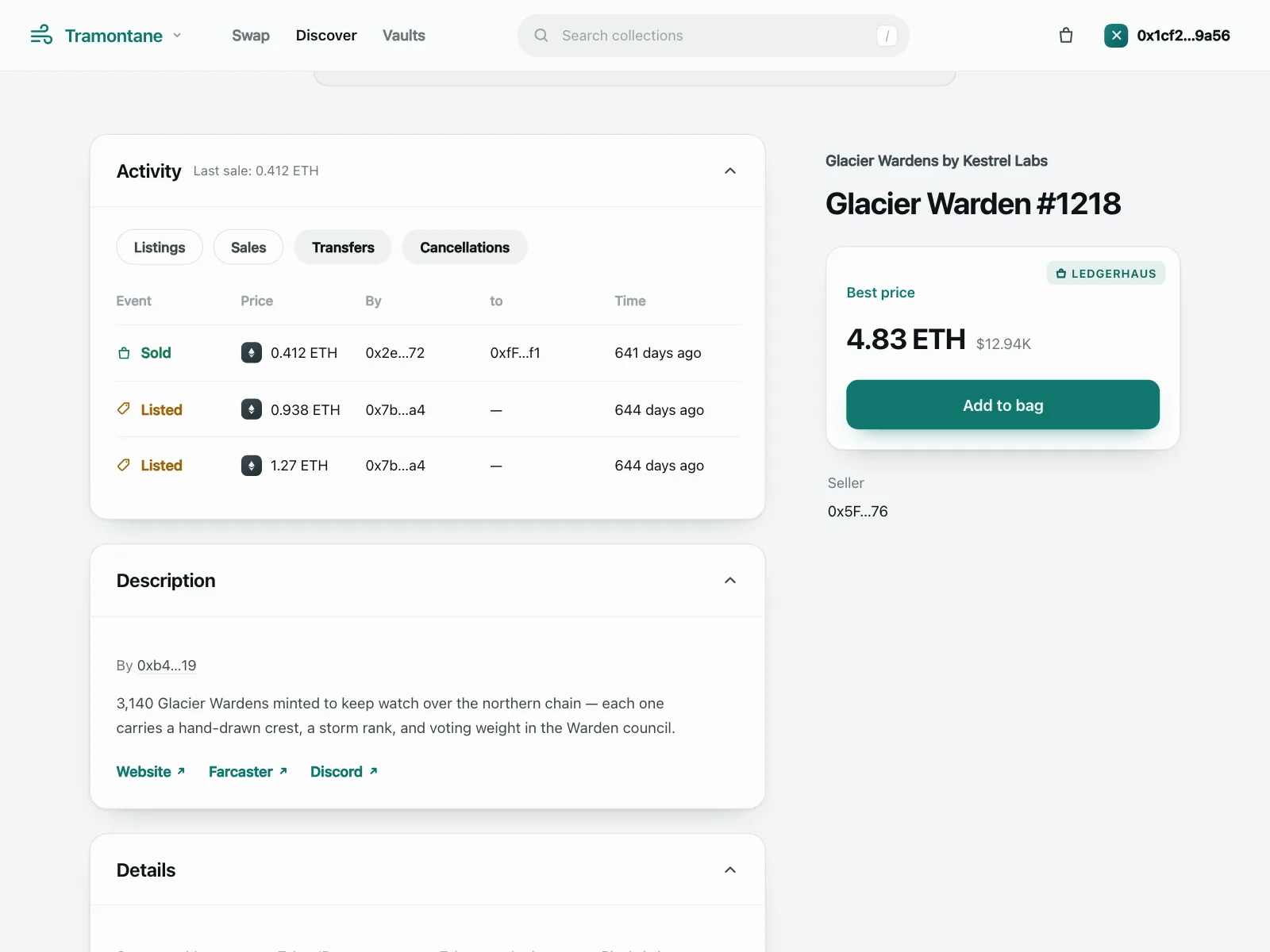This screenshot has height=952, width=1270.
Task: Toggle the Transfers filter
Action: (343, 248)
